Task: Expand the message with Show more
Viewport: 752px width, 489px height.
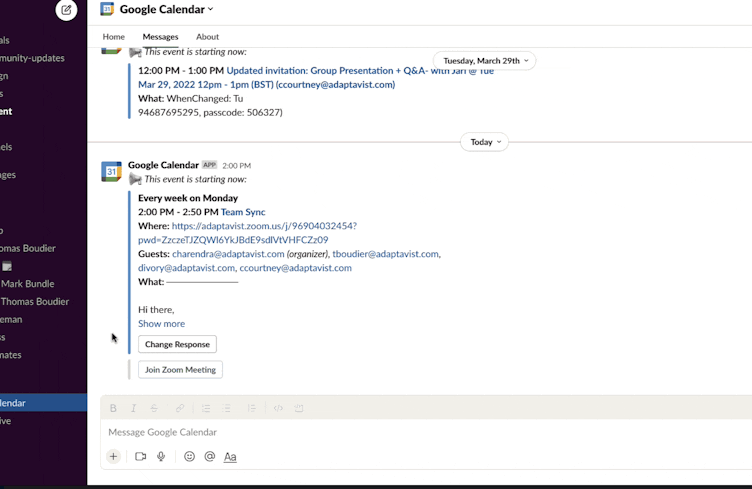Action: coord(162,324)
